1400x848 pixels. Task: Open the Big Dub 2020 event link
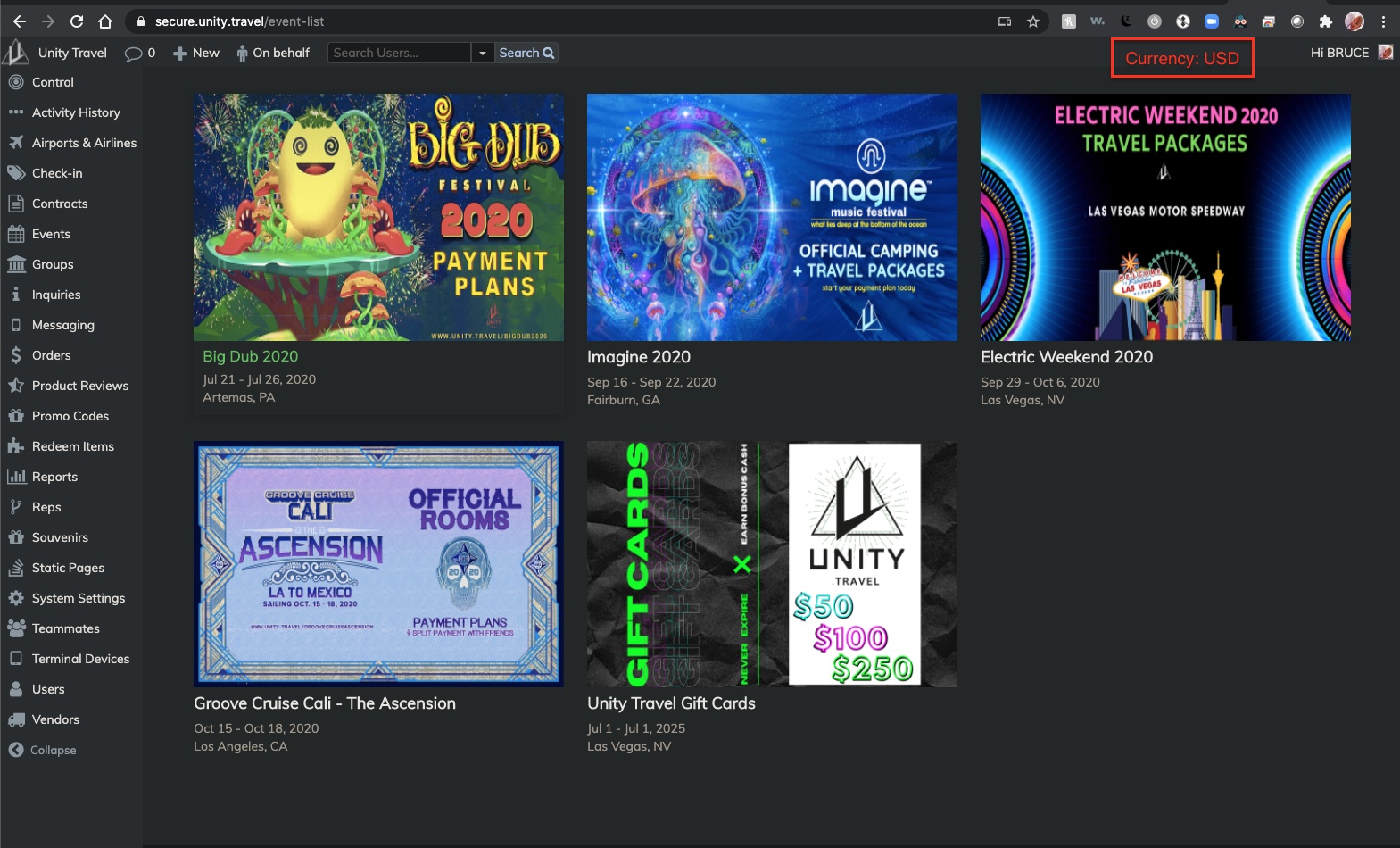[250, 356]
